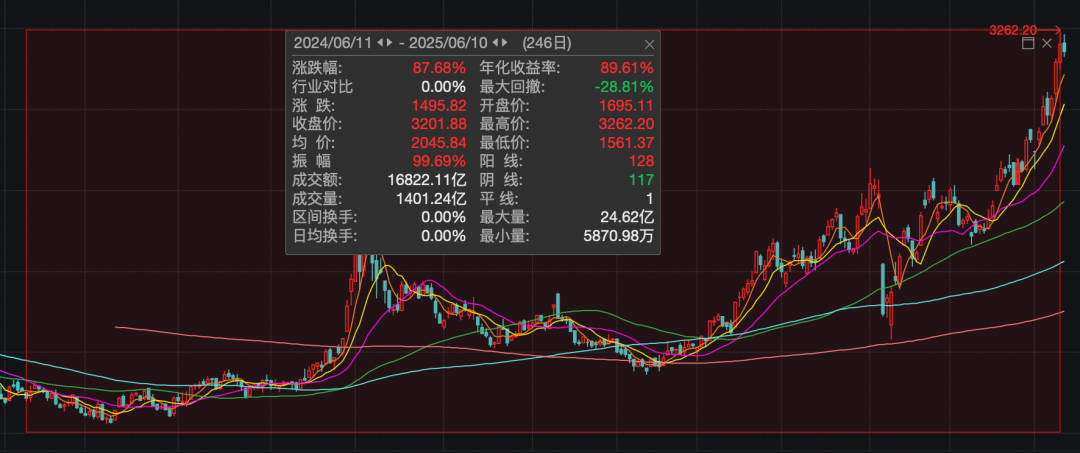The image size is (1080, 453).
Task: Open the range selection's stats window icon
Action: pos(1028,44)
